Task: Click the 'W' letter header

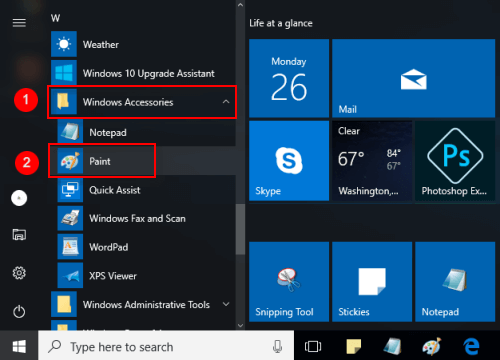Action: (55, 18)
